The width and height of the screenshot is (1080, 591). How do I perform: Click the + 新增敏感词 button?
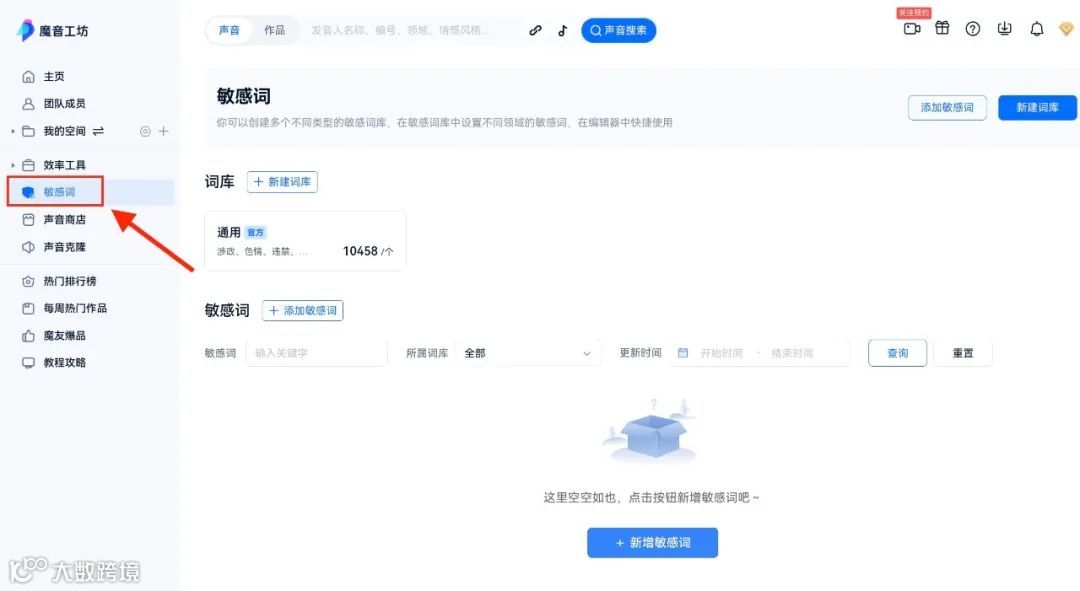(652, 543)
